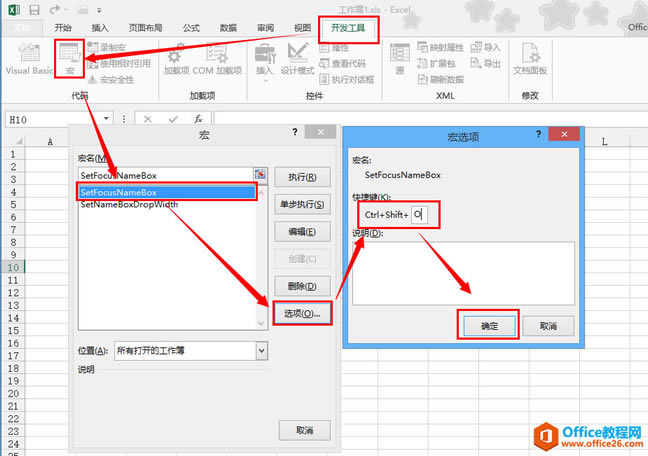The image size is (648, 456).
Task: Click View Code (查看代码)
Action: (343, 64)
